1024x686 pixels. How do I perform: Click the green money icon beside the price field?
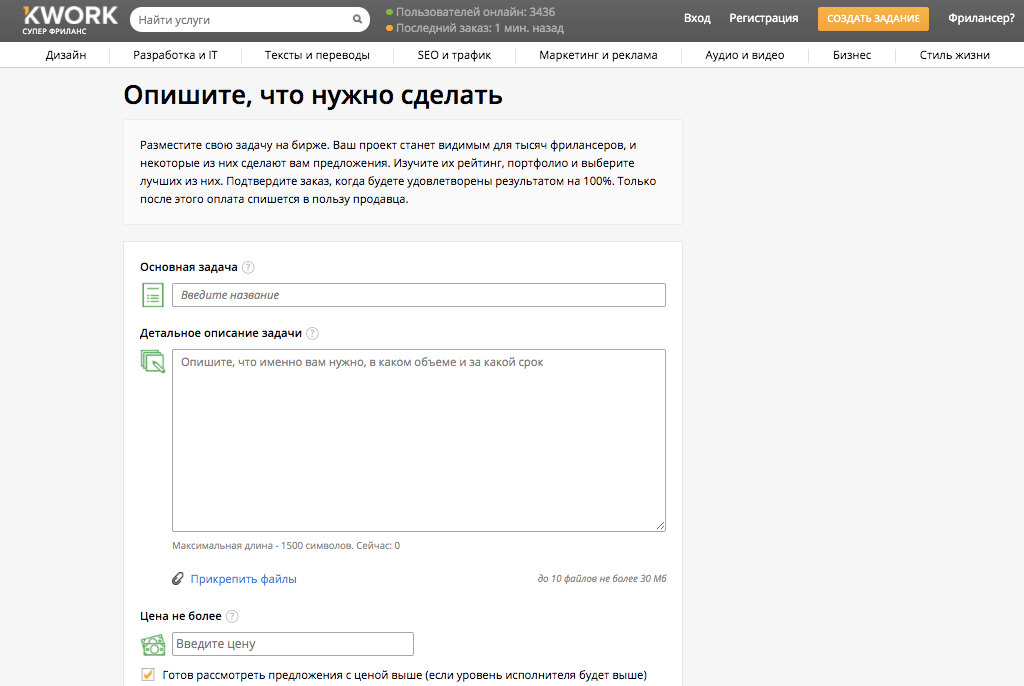tap(153, 644)
